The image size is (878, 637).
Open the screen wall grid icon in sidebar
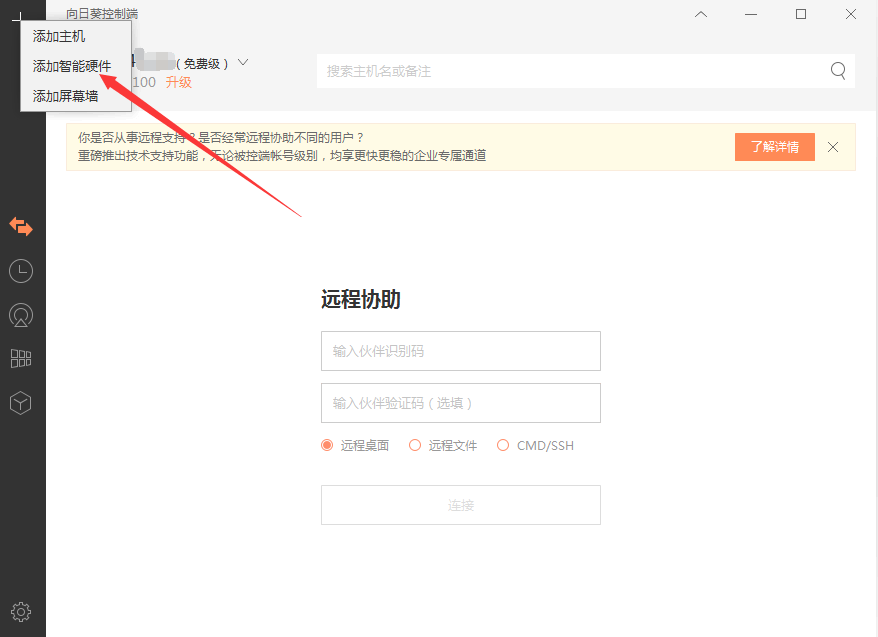tap(21, 358)
